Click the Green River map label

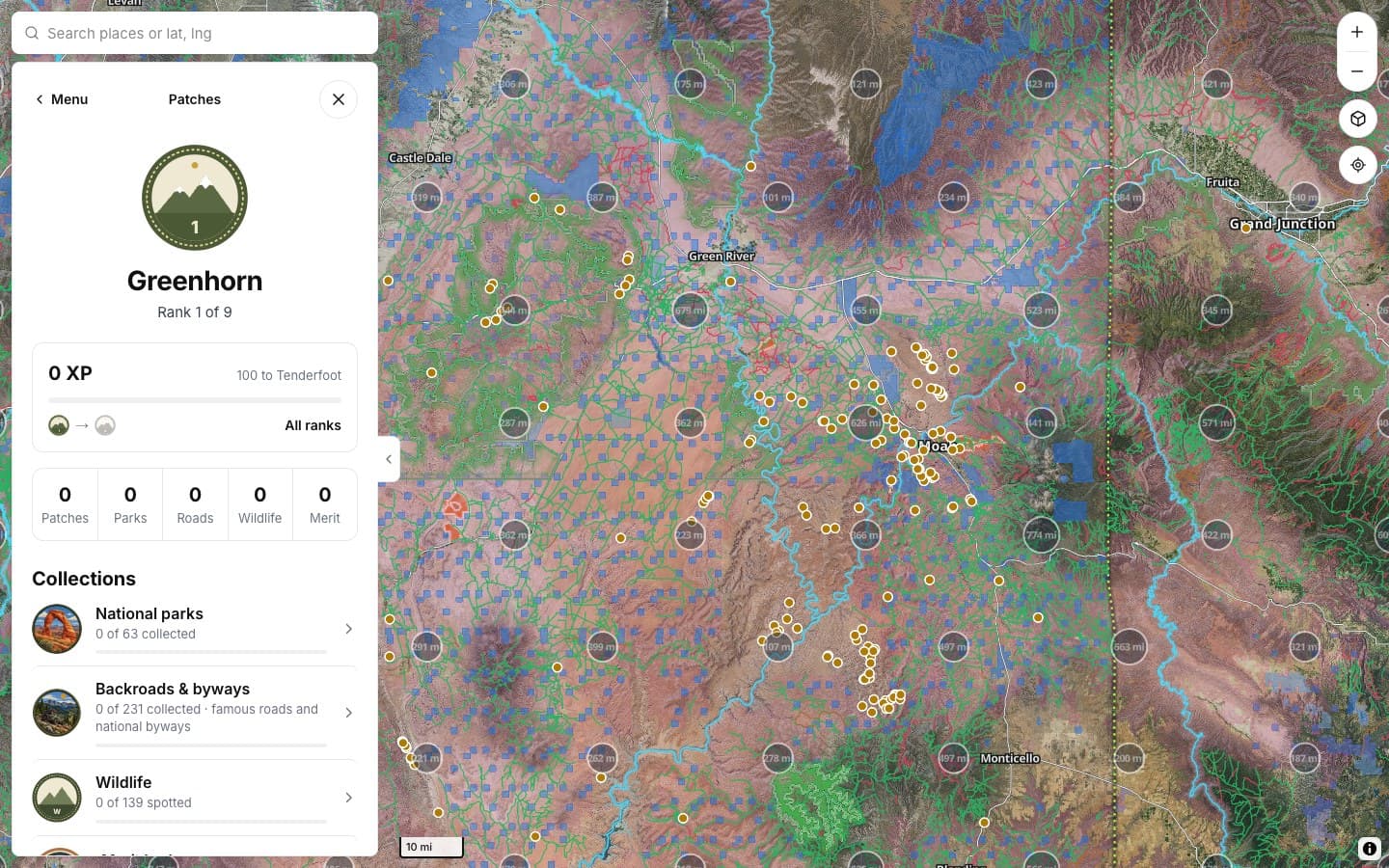click(x=722, y=257)
